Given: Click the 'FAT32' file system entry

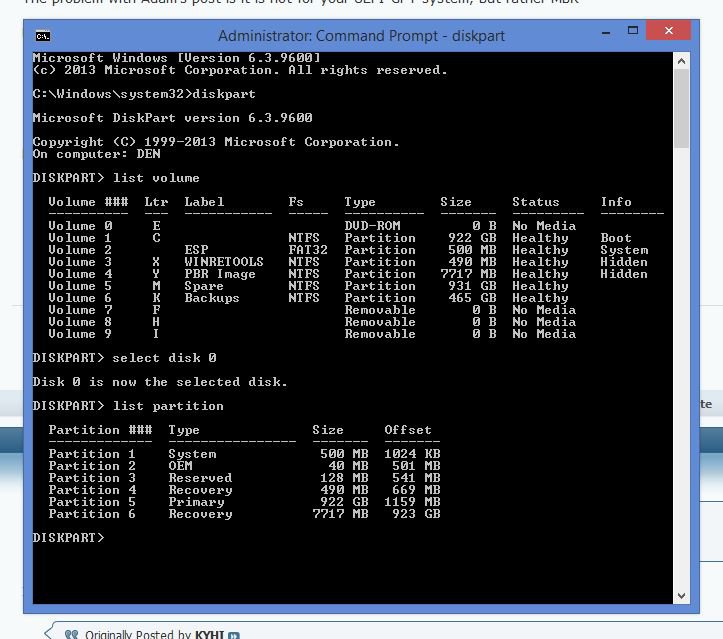Looking at the screenshot, I should (308, 250).
